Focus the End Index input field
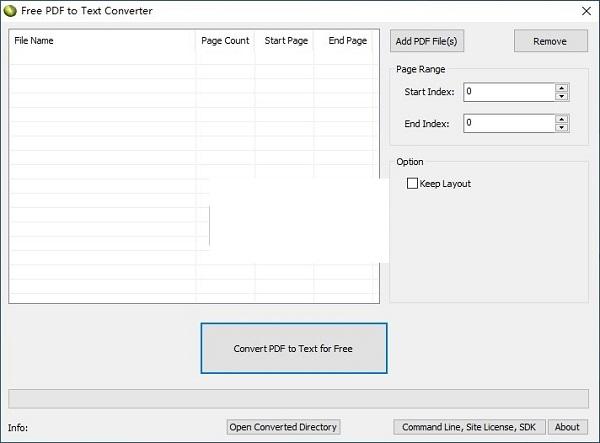 [508, 123]
